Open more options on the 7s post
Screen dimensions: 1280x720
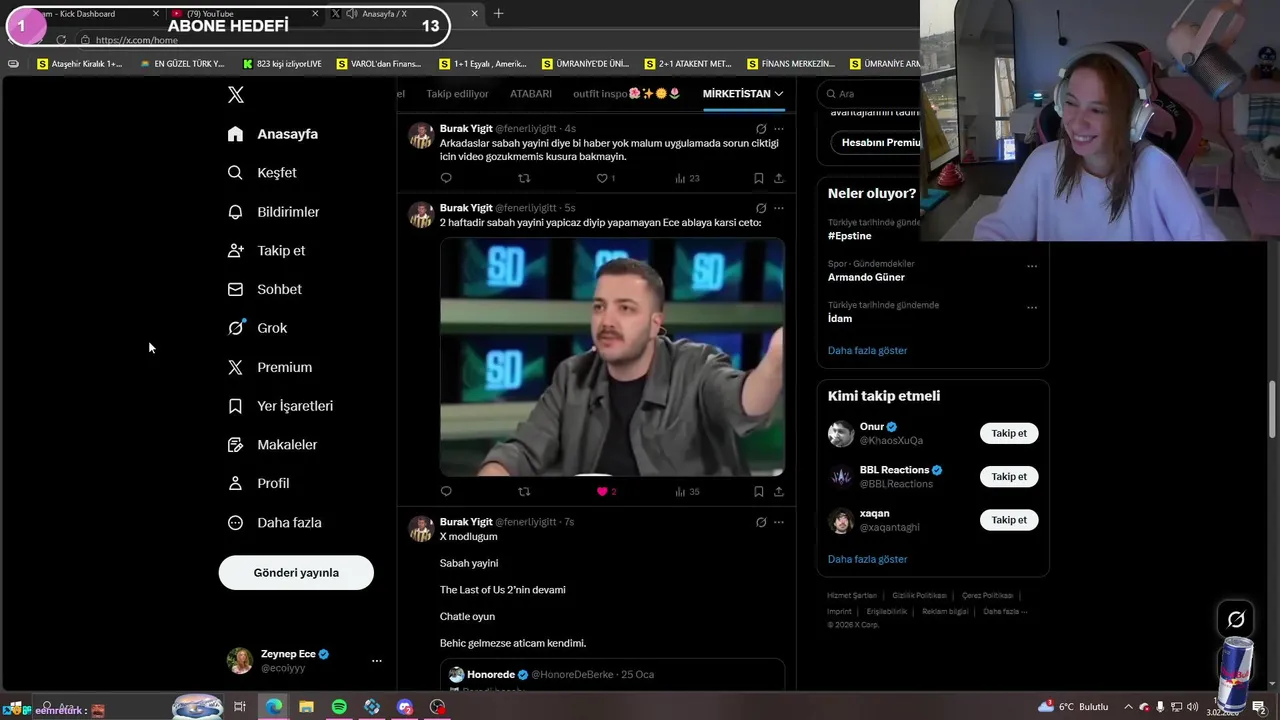pos(779,522)
